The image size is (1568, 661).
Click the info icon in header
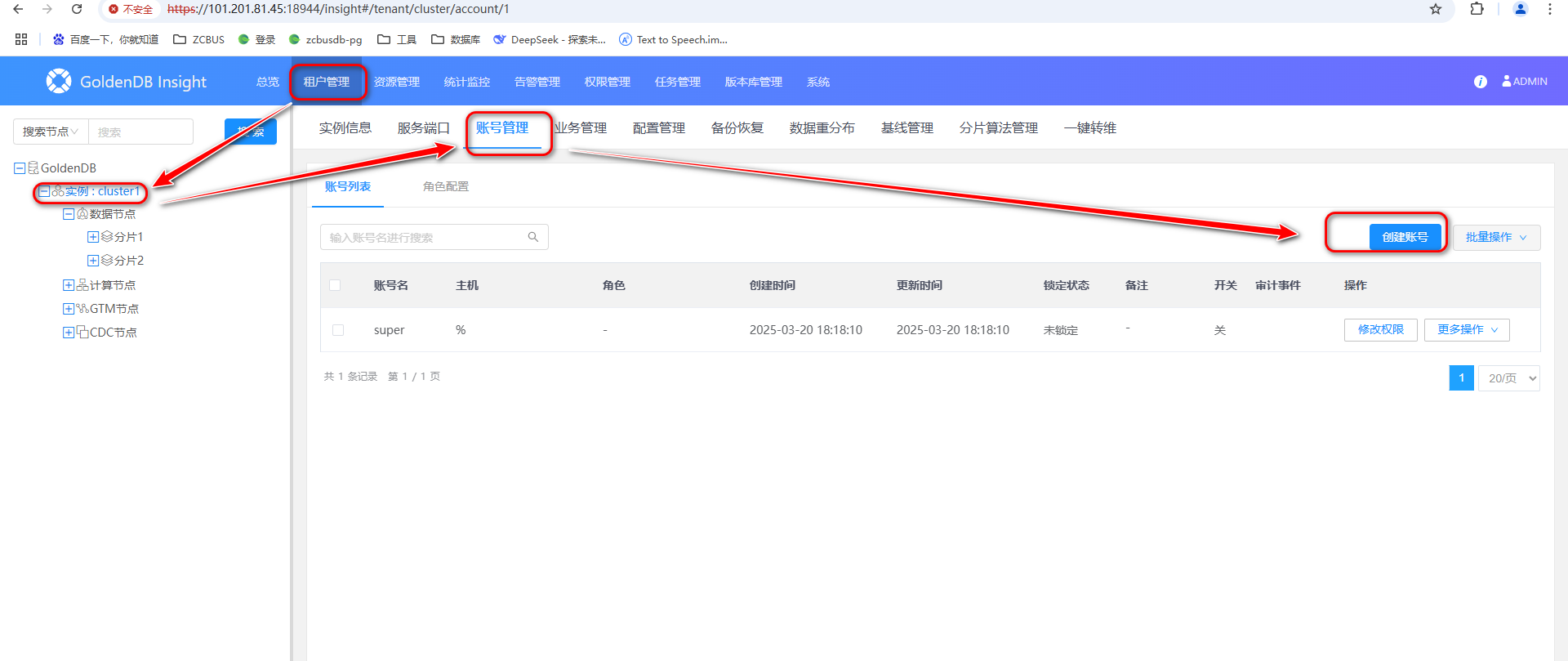1480,82
